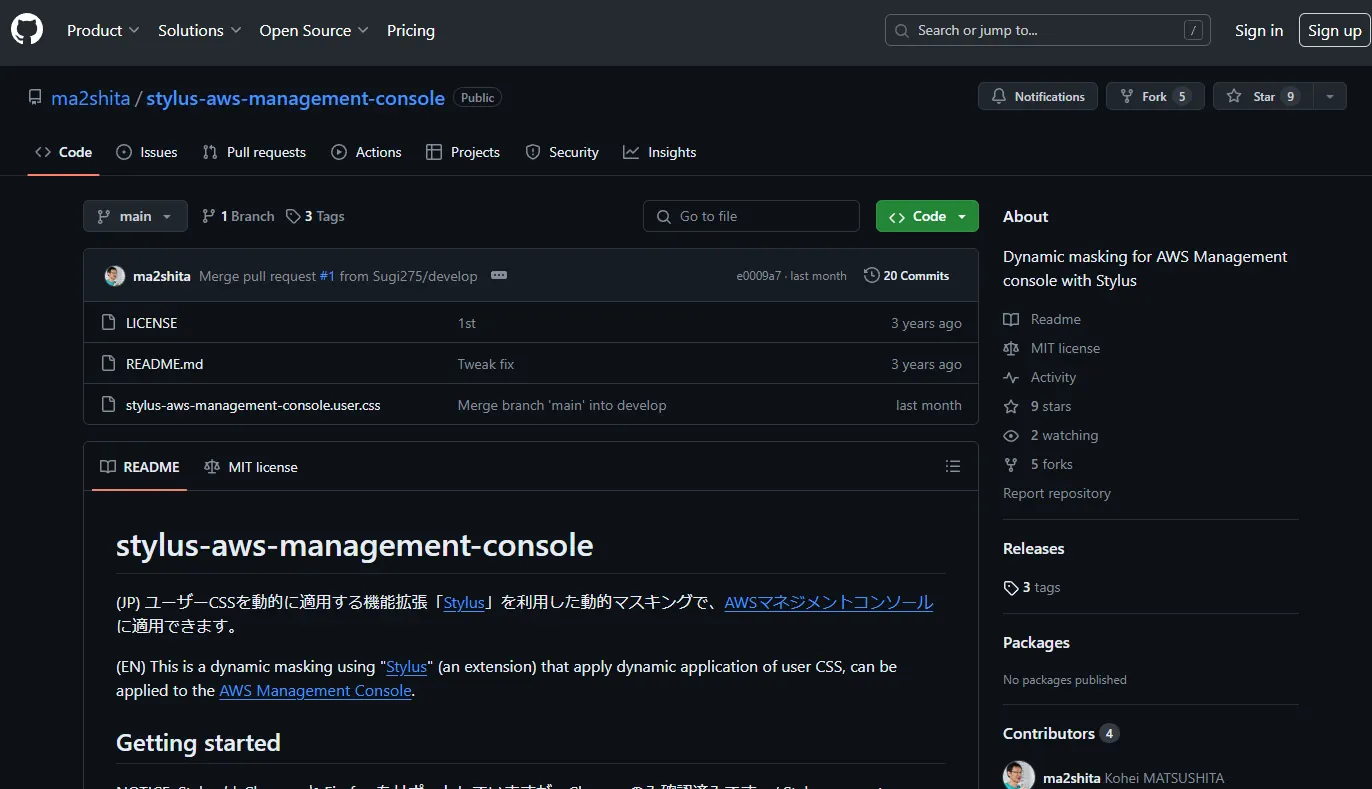Open the ma2shita owner link

(x=91, y=98)
